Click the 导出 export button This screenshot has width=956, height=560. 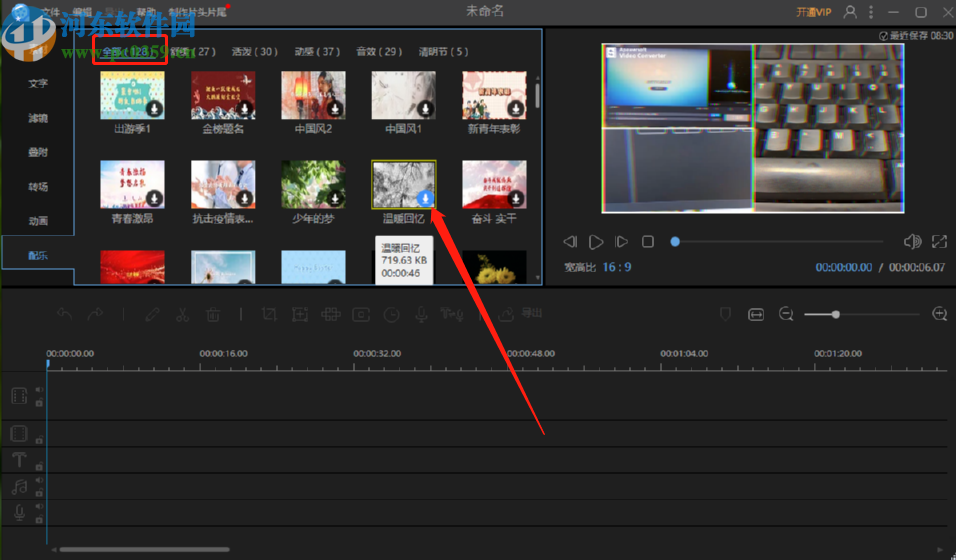point(521,314)
